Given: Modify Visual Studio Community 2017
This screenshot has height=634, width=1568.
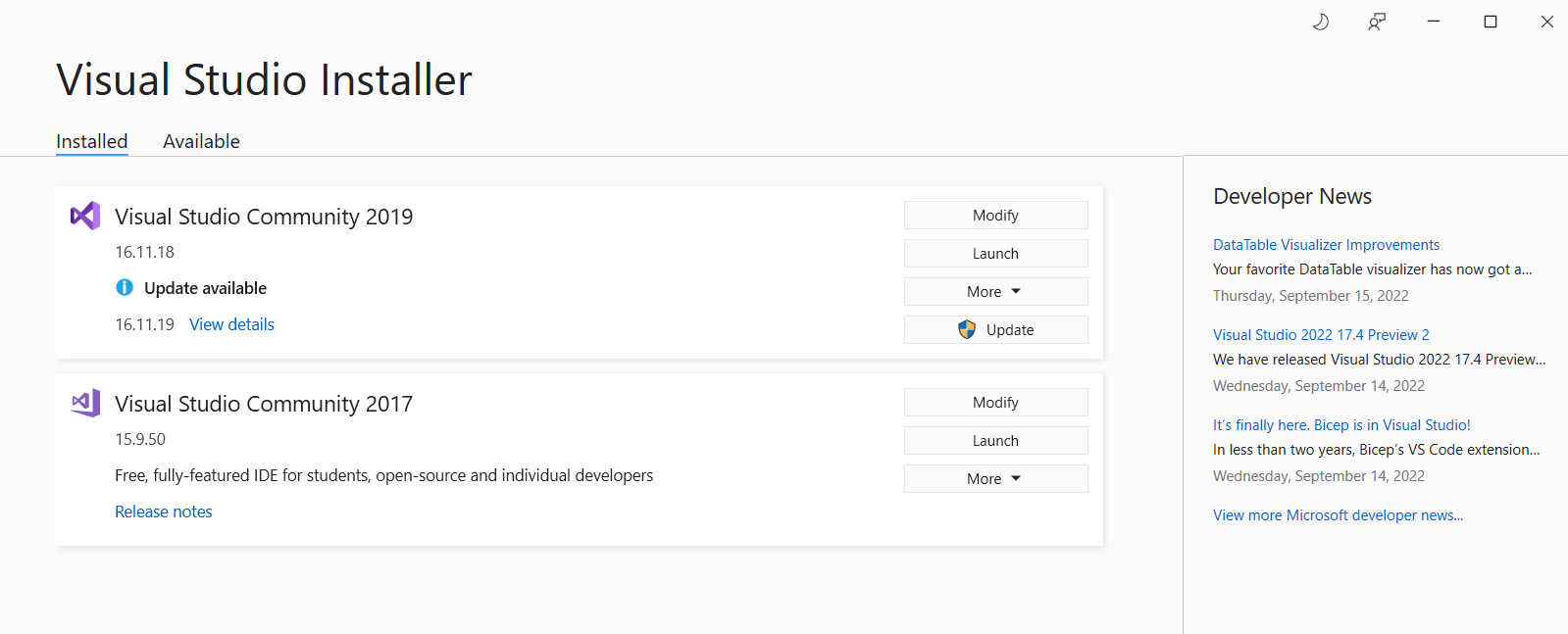Looking at the screenshot, I should [x=995, y=403].
